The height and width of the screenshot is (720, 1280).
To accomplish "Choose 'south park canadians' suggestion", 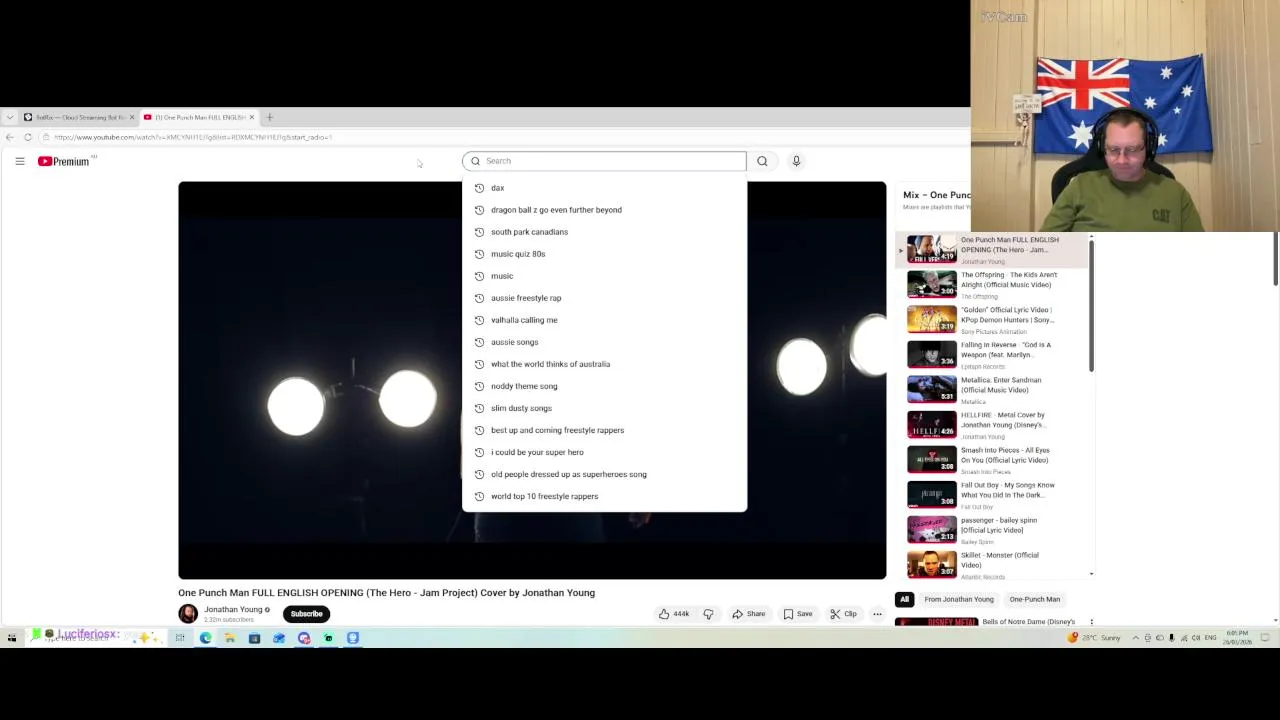I will 604,232.
